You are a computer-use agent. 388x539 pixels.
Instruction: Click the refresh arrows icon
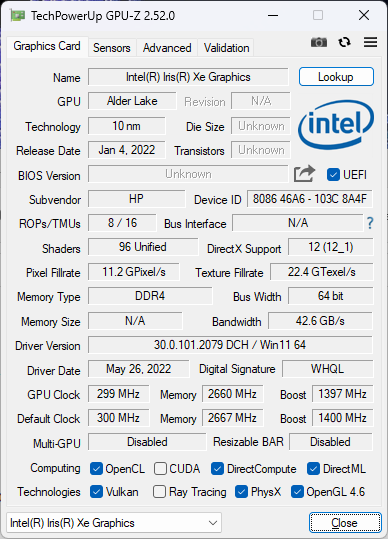[x=344, y=42]
